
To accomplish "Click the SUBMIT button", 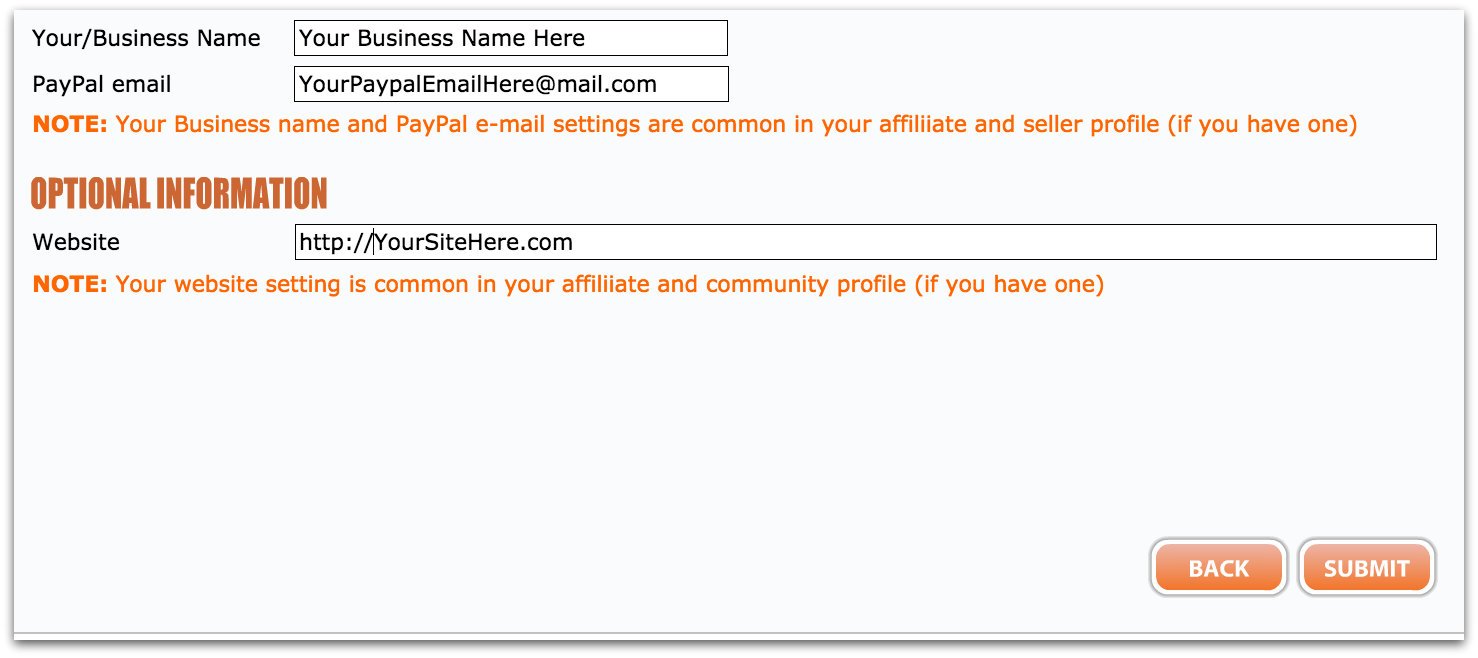I will pos(1366,568).
